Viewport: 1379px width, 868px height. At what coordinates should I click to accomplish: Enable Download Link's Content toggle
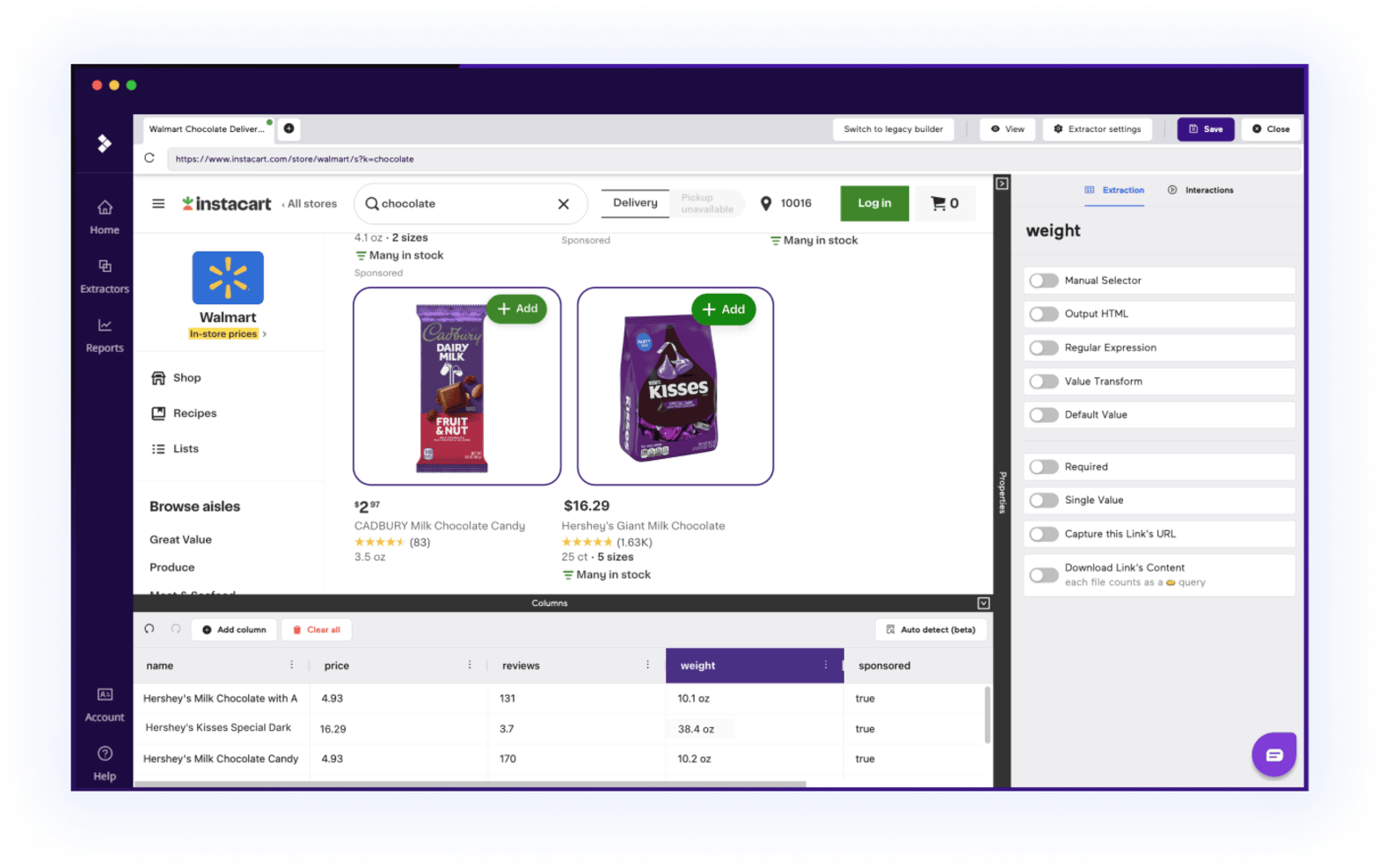1044,575
